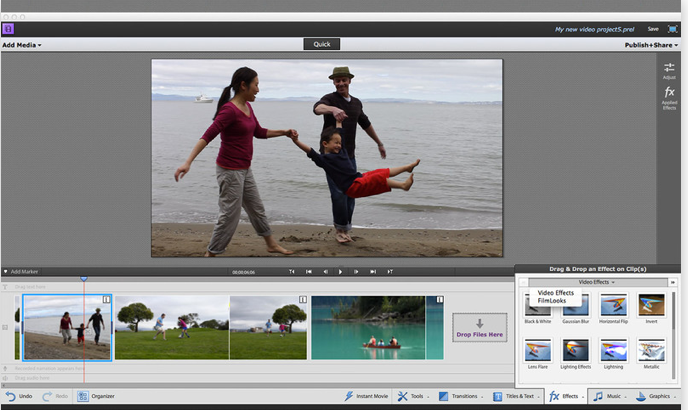Select the Invert effect
The height and width of the screenshot is (410, 688).
[x=651, y=309]
